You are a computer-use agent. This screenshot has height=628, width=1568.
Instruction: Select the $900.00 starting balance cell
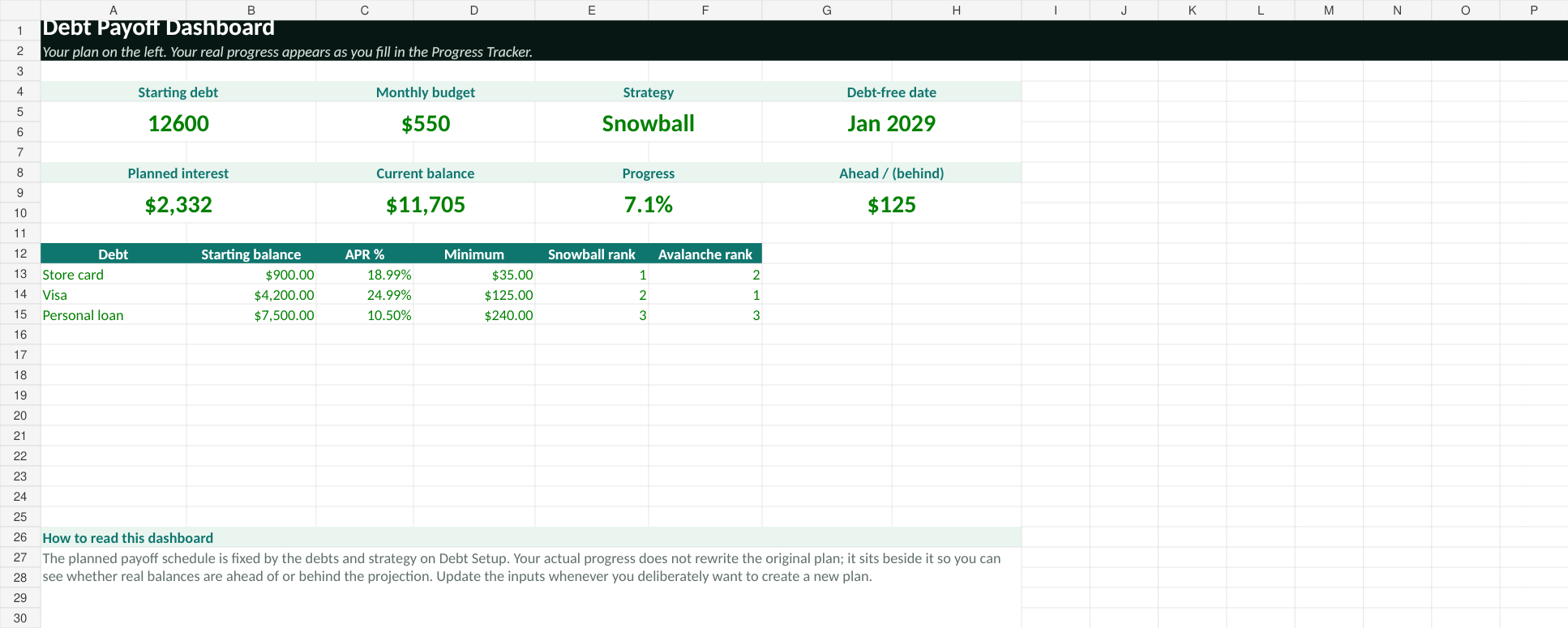point(251,275)
